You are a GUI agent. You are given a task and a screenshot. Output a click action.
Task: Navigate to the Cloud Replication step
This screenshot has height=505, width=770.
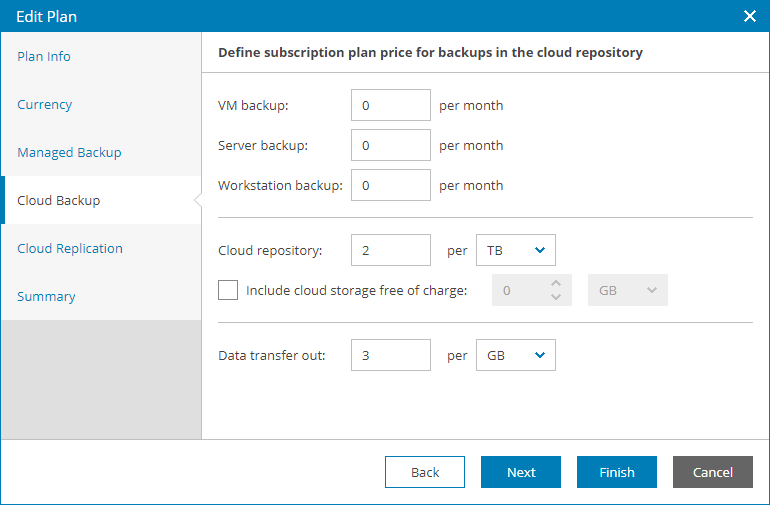point(70,248)
